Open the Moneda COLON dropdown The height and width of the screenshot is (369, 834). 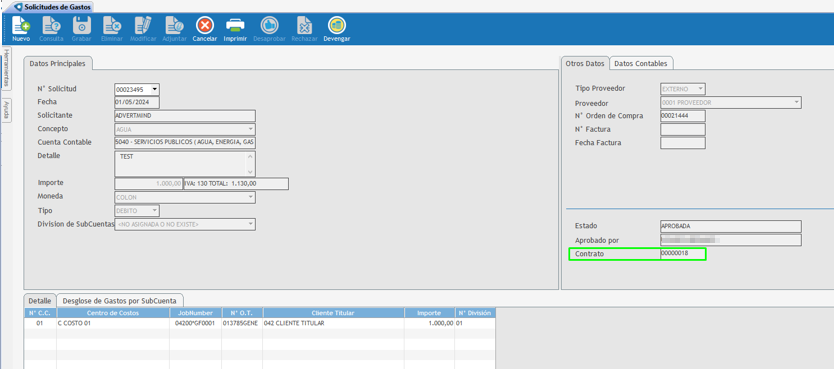coord(251,197)
